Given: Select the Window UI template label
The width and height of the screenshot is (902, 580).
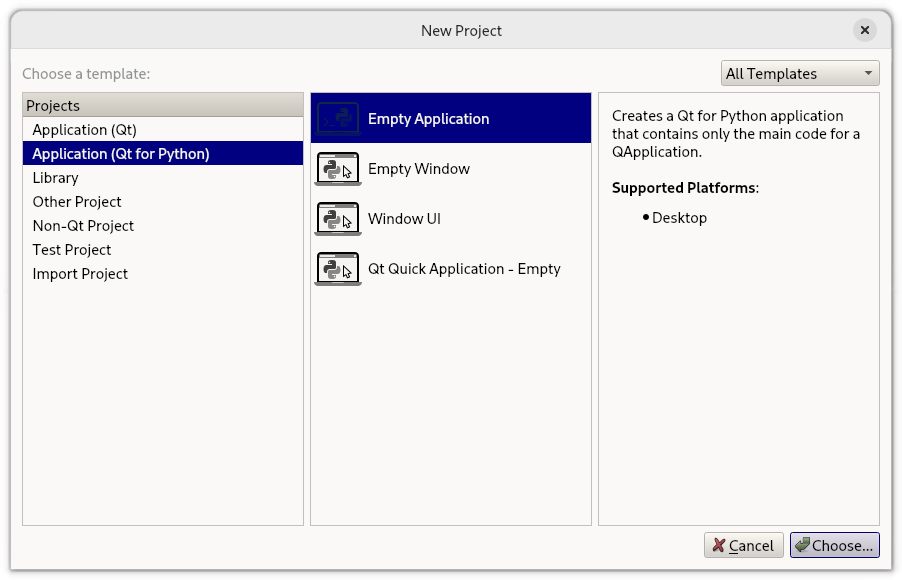Looking at the screenshot, I should pos(404,219).
